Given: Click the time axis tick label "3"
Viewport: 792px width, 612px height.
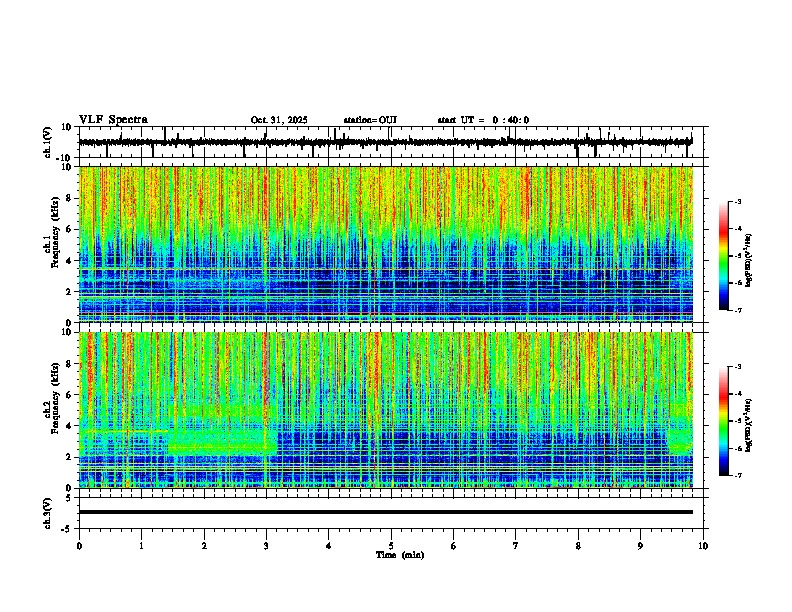Looking at the screenshot, I should point(266,546).
